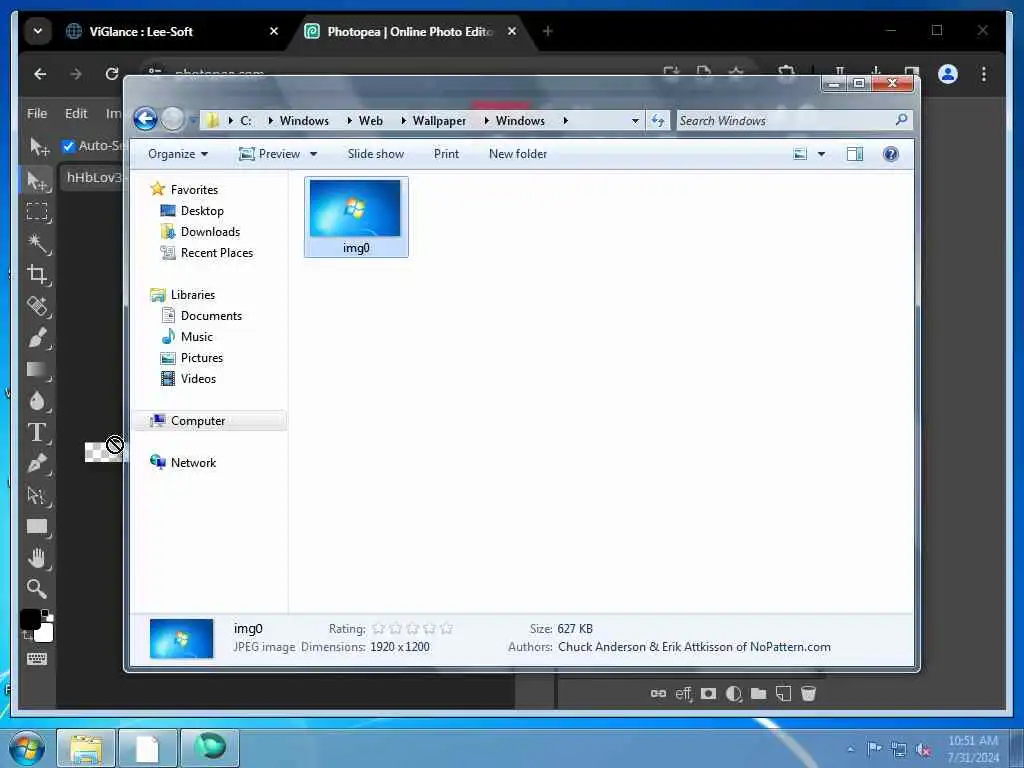Screen dimensions: 1024x768
Task: Click the Slide show button
Action: pos(376,154)
